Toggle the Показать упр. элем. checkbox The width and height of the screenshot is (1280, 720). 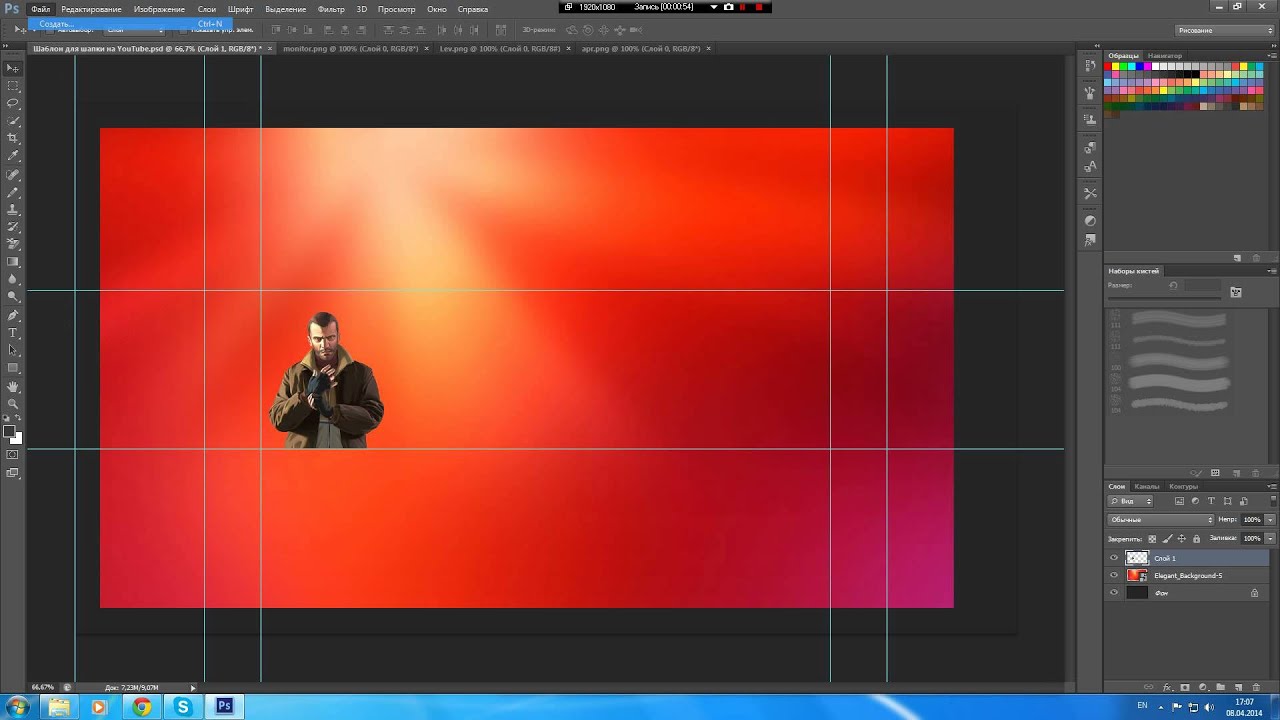point(183,30)
